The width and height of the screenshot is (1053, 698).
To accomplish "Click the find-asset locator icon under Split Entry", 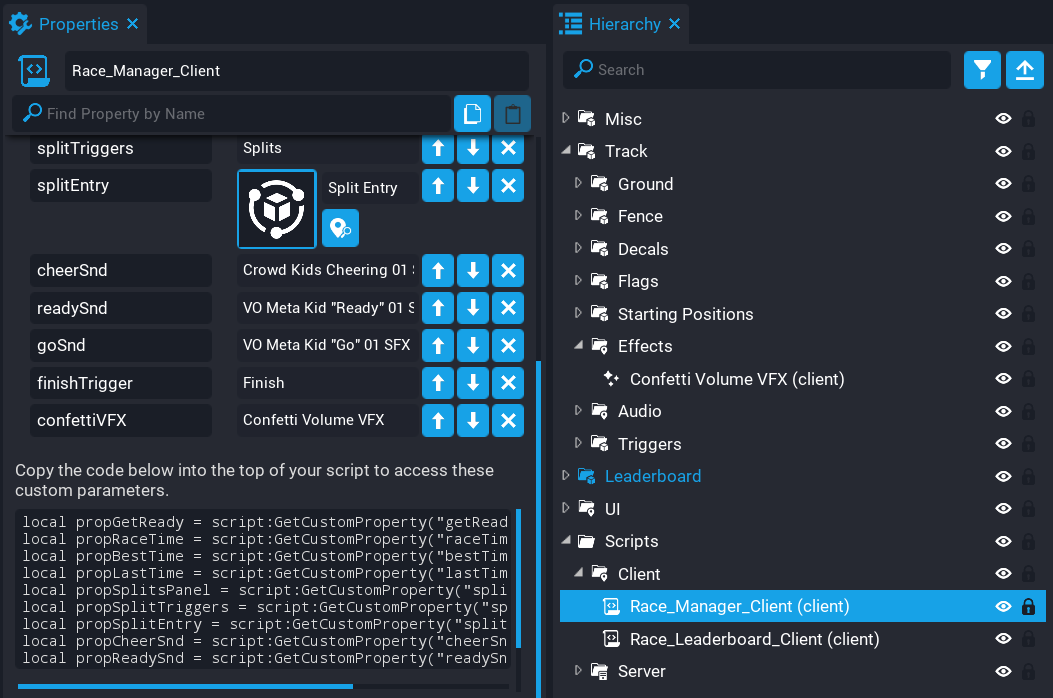I will click(x=340, y=228).
